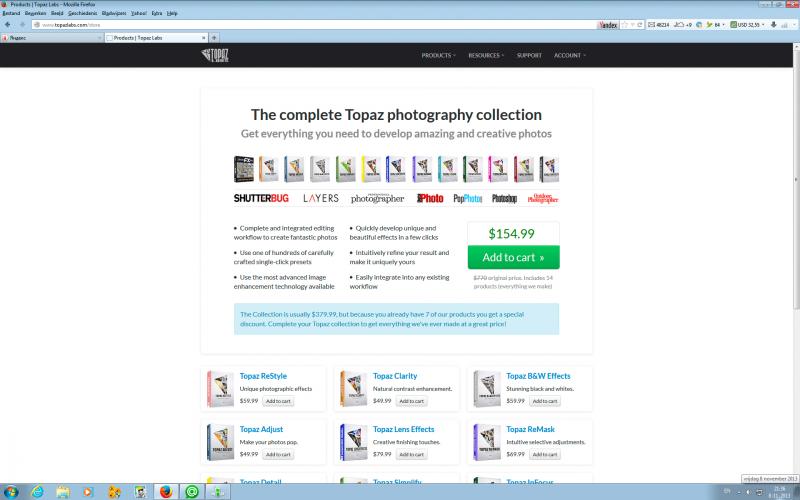Click Topaz ReMask product box image

tap(487, 442)
